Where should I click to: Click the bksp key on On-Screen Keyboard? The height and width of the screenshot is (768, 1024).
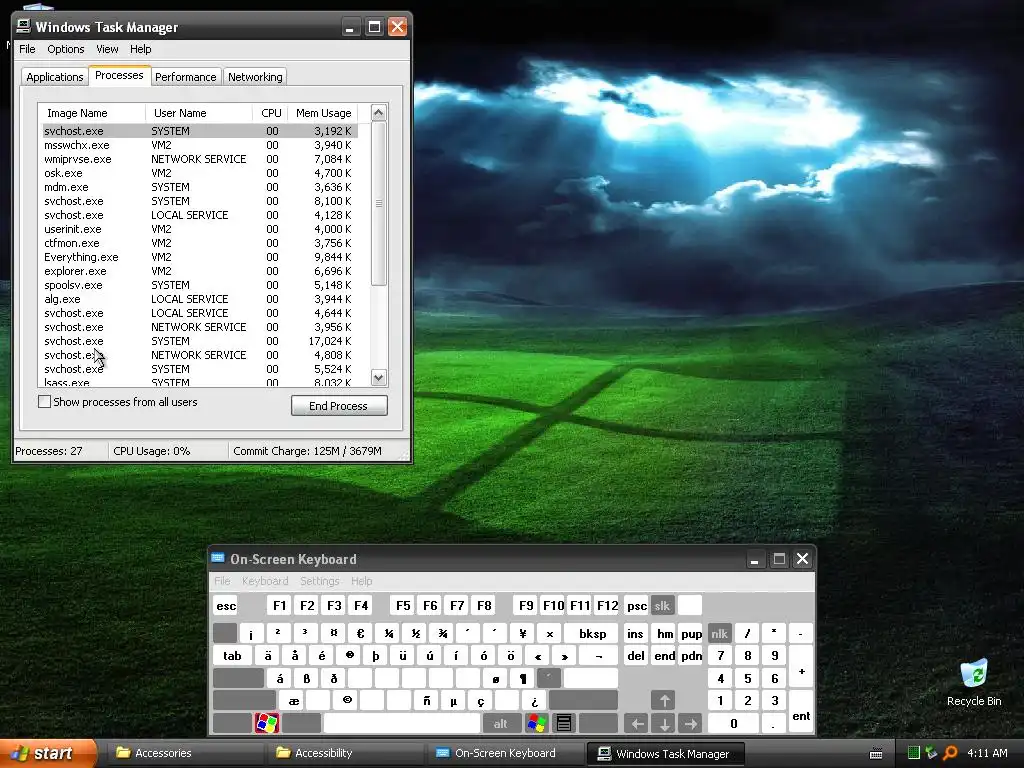592,633
